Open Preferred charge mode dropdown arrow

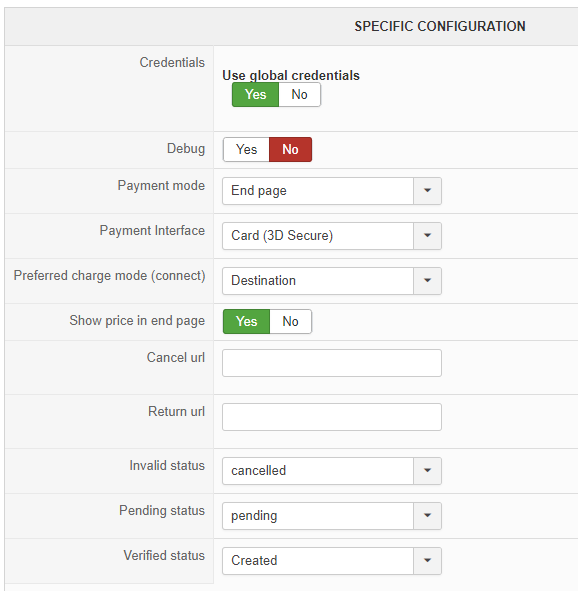pos(427,281)
